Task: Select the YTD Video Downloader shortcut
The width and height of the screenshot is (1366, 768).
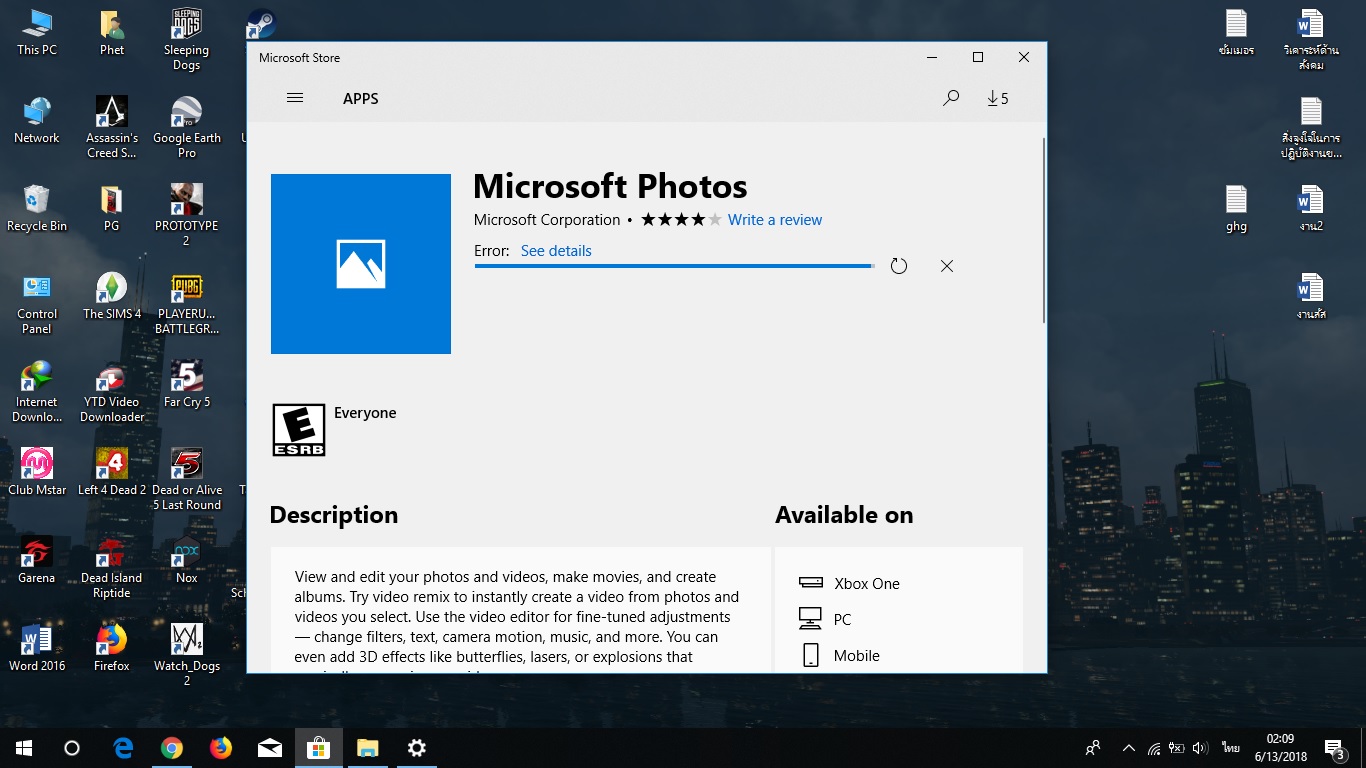Action: [112, 392]
